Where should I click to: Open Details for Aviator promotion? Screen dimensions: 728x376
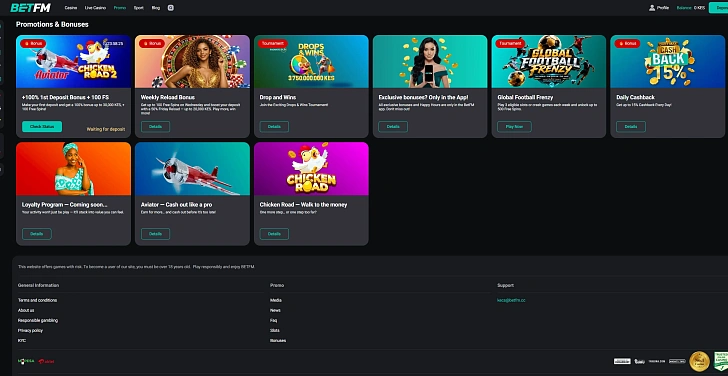155,233
